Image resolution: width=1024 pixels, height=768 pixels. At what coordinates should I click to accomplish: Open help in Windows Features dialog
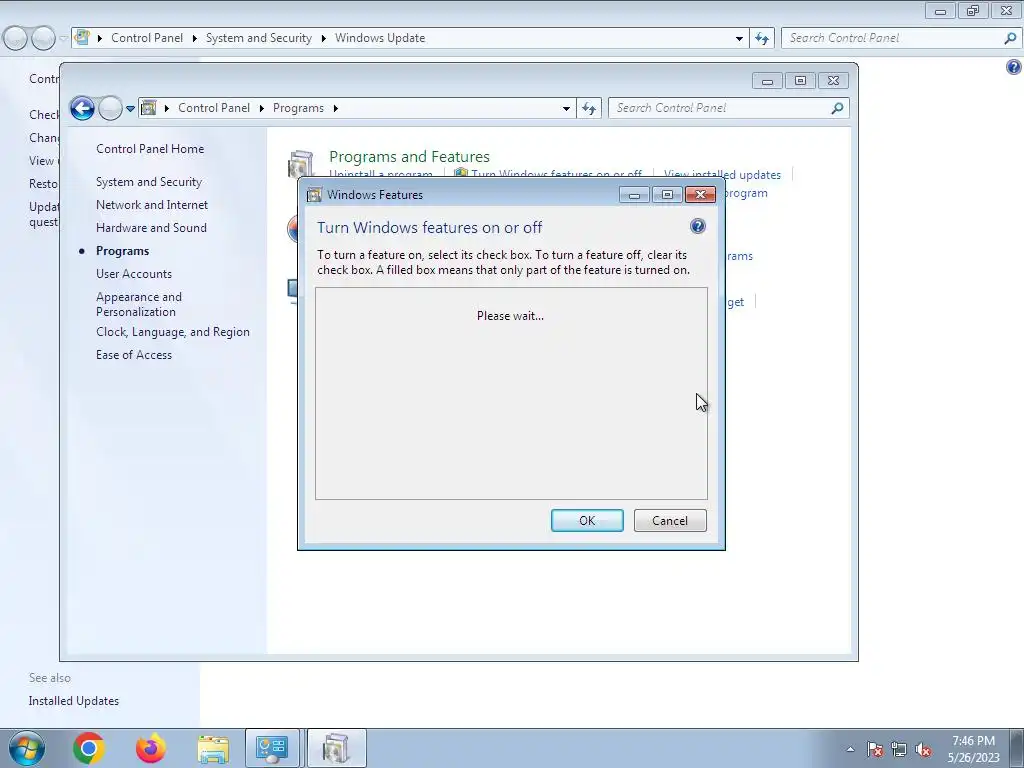(x=697, y=226)
